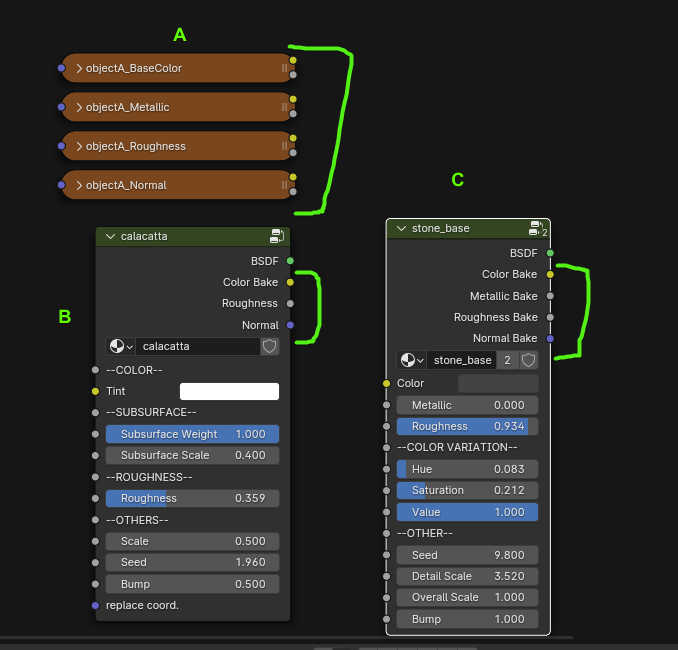Click the replace coord. label
The height and width of the screenshot is (650, 678).
click(142, 605)
